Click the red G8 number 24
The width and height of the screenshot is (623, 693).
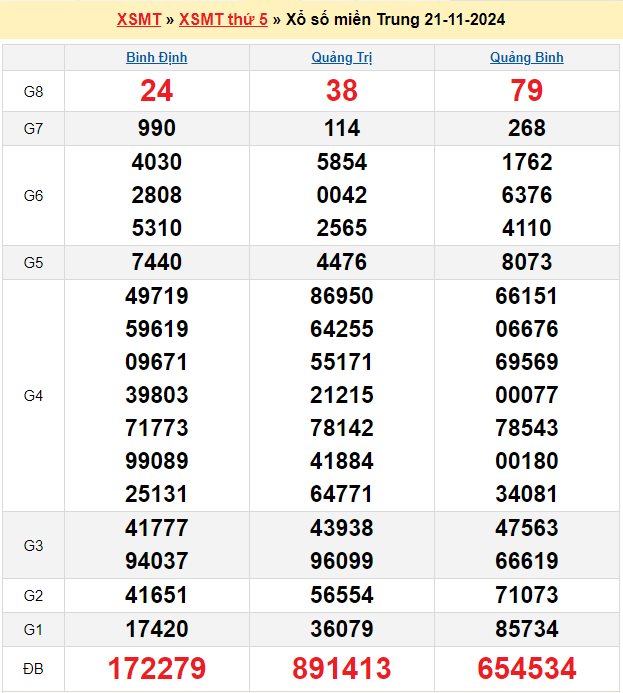click(x=157, y=91)
